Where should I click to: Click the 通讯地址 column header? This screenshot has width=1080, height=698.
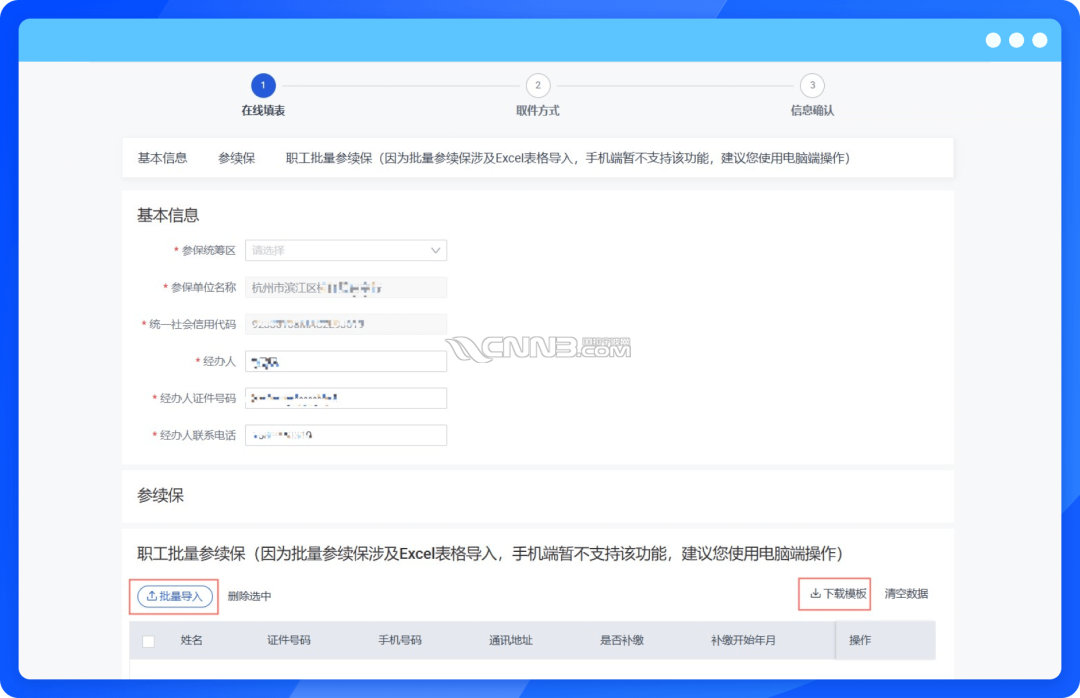point(510,640)
